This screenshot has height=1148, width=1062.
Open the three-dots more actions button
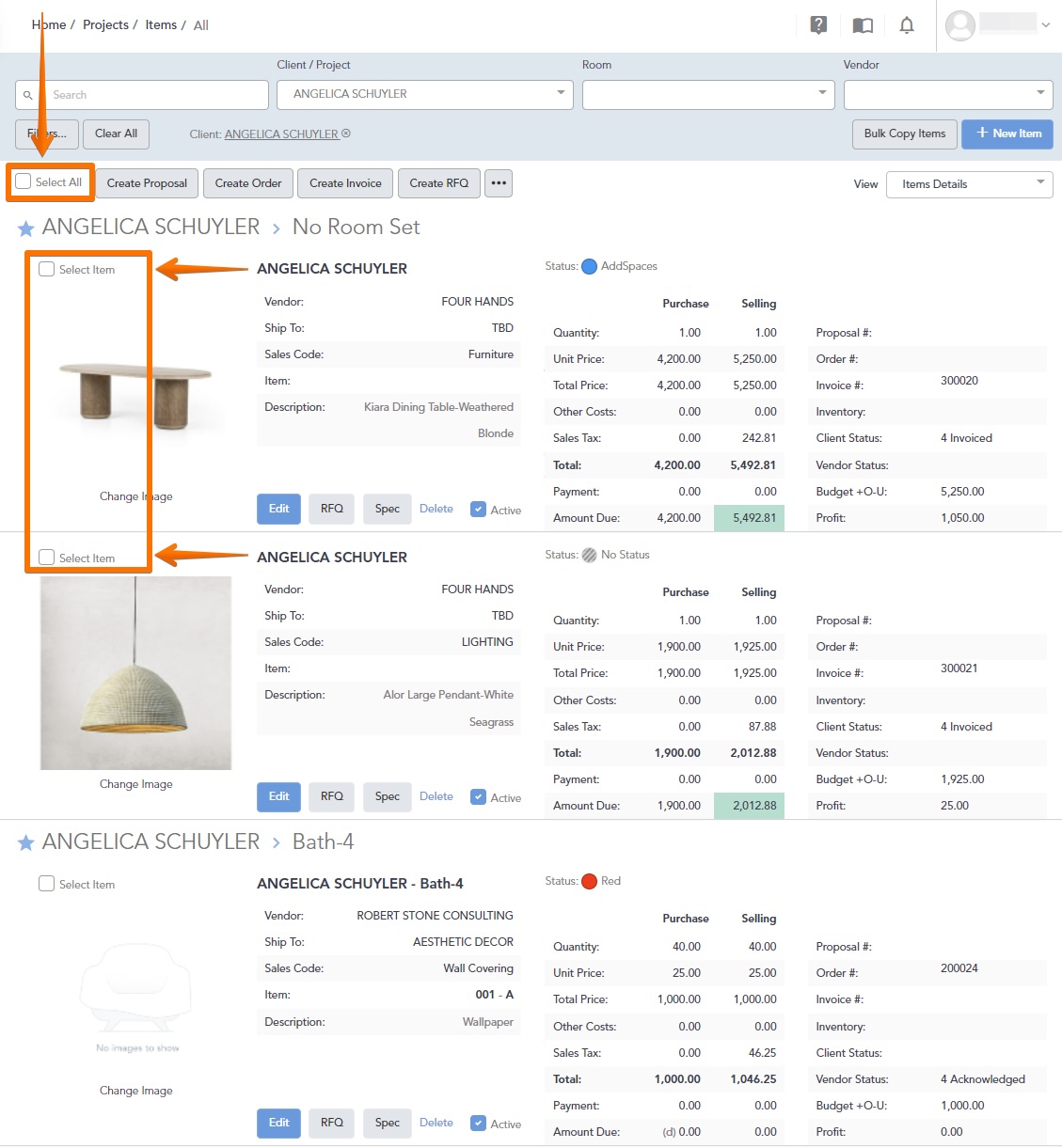[x=499, y=183]
